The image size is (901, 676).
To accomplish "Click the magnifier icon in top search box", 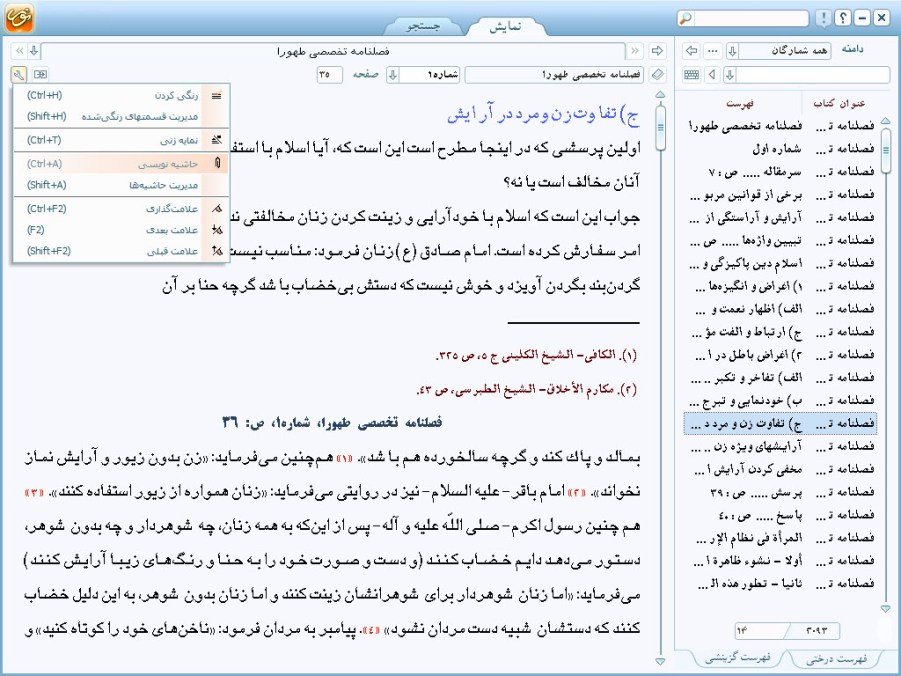I will [685, 18].
